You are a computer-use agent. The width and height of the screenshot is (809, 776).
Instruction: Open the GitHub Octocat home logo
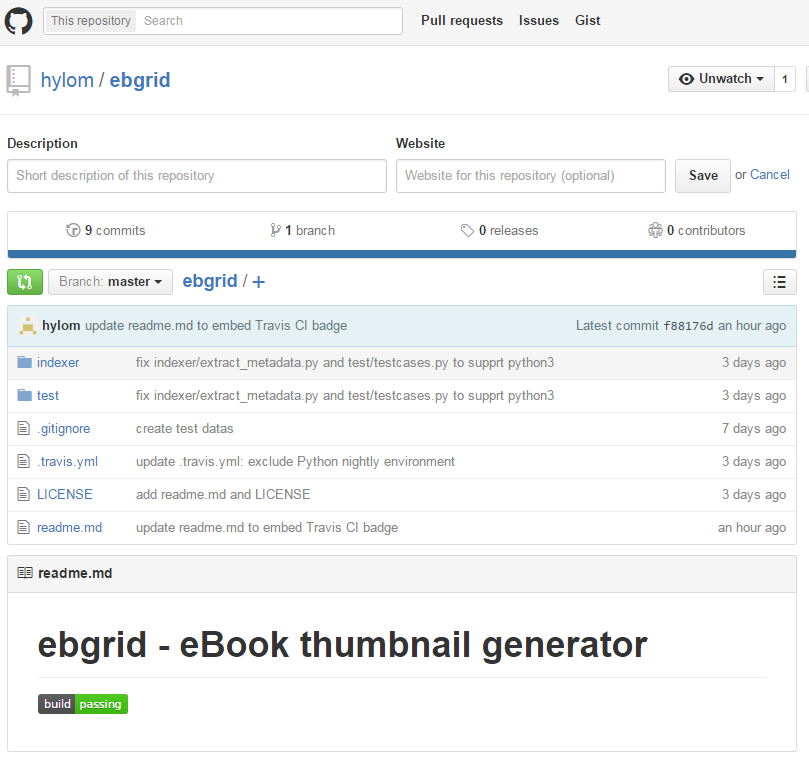[x=19, y=21]
